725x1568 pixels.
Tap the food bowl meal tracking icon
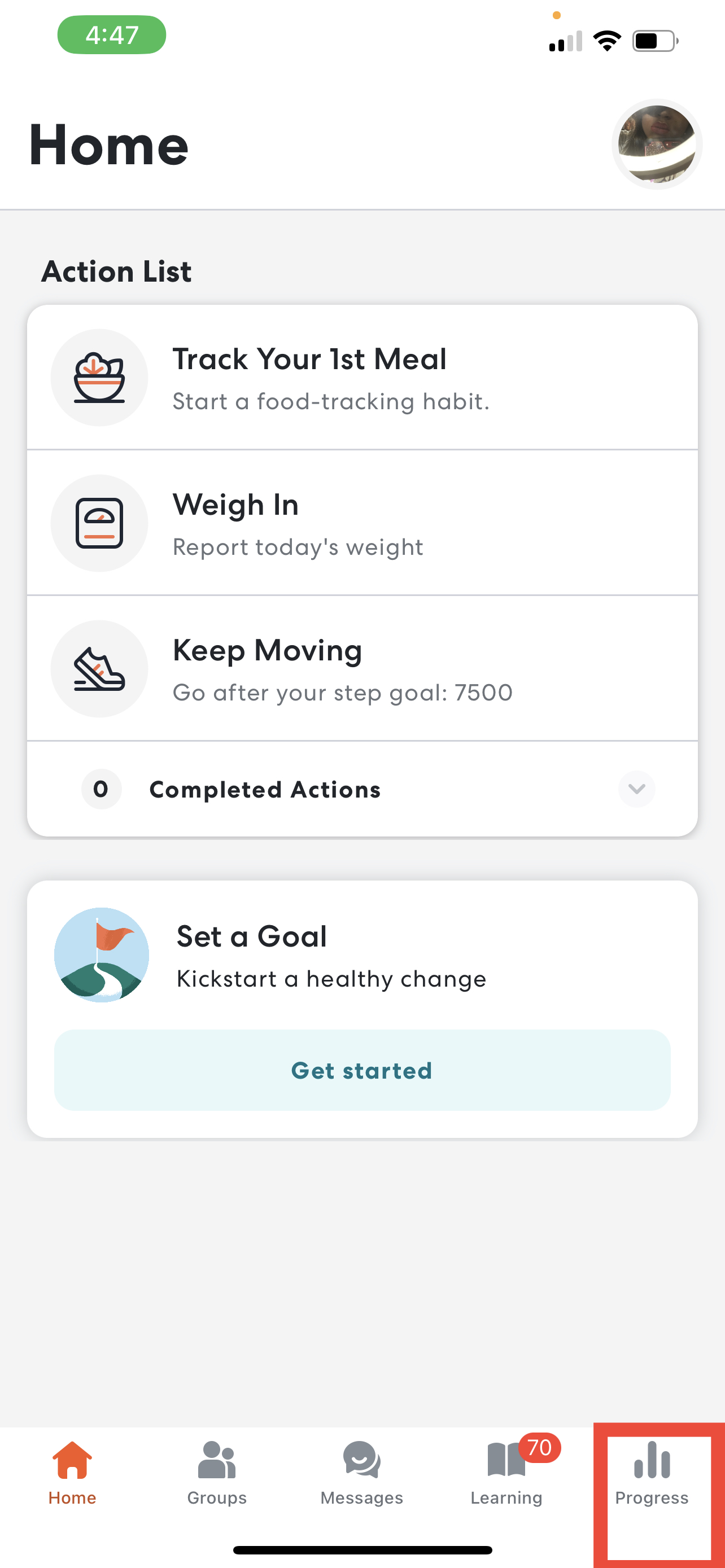99,378
